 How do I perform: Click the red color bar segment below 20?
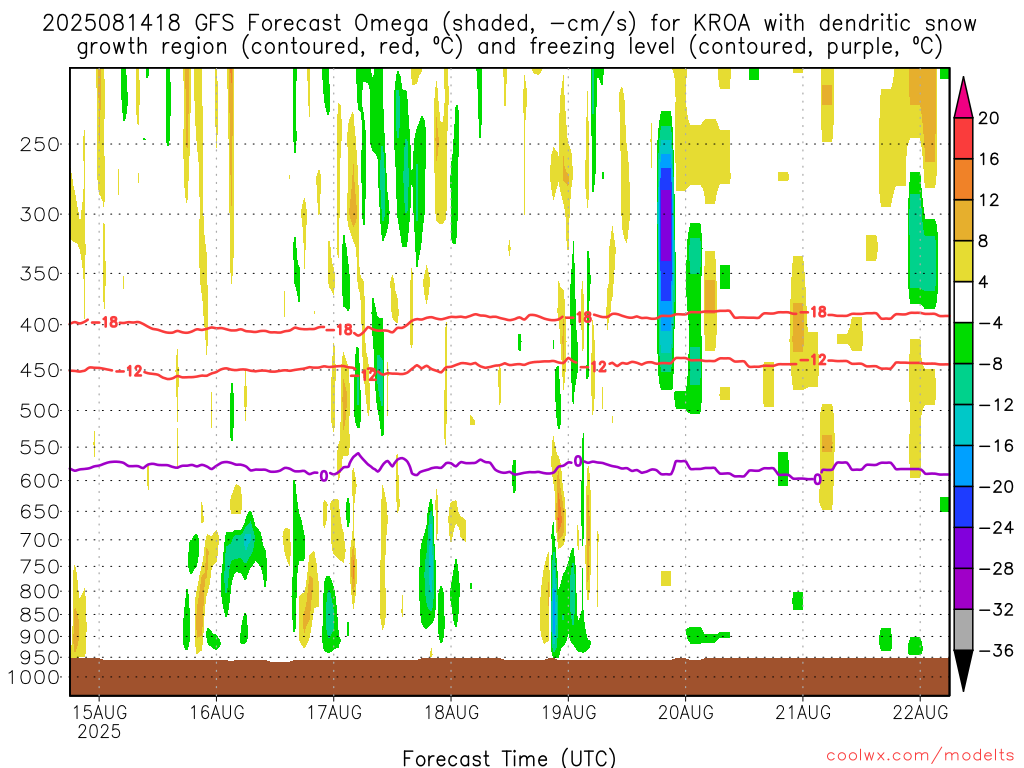coord(963,138)
